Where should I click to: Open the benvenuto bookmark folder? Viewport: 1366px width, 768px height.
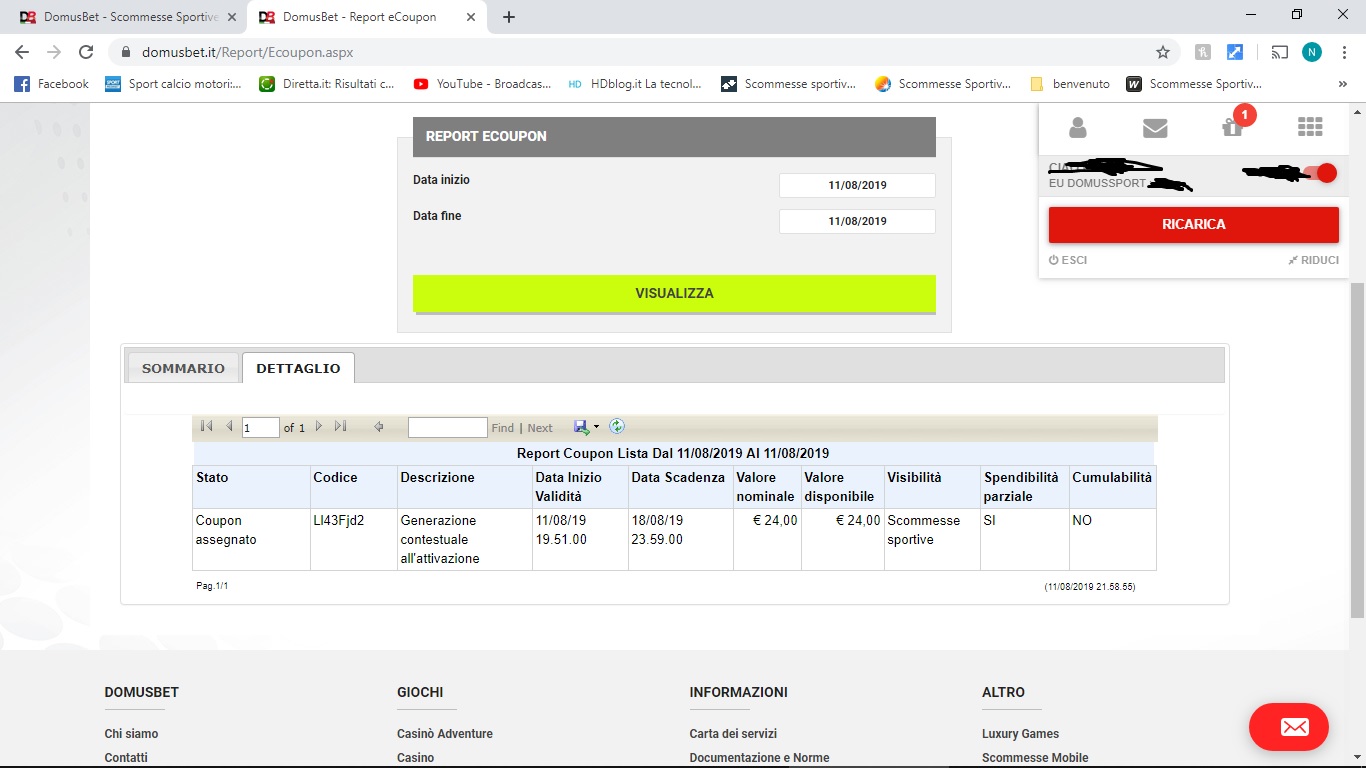(x=1069, y=84)
